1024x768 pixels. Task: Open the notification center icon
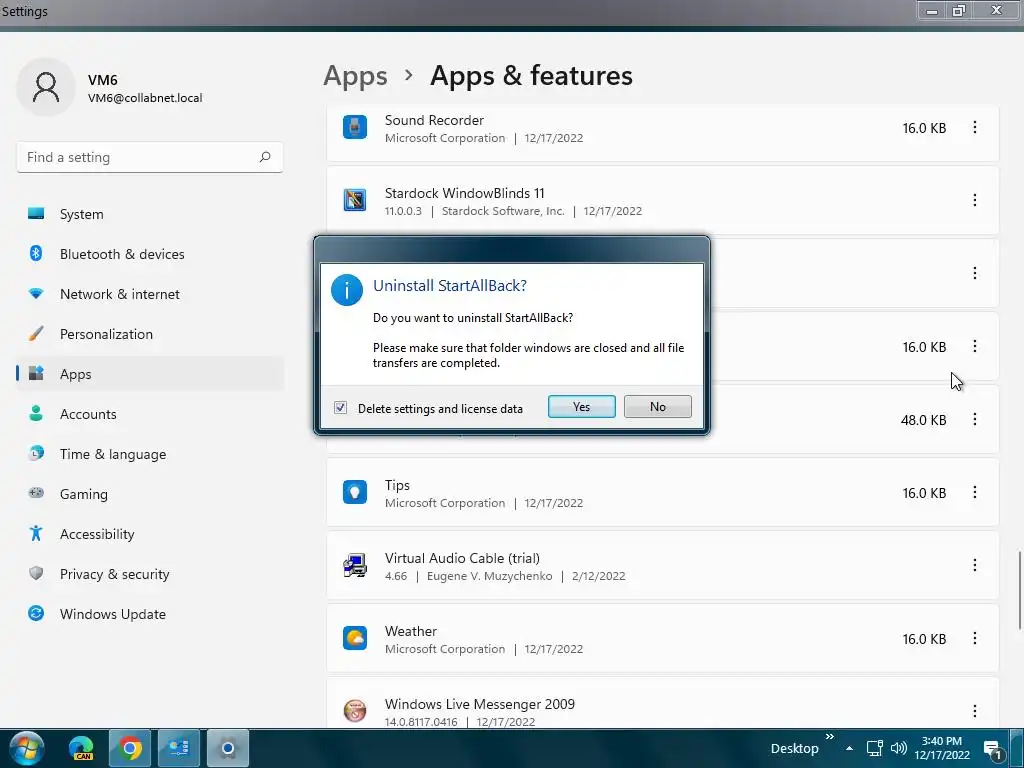(993, 750)
